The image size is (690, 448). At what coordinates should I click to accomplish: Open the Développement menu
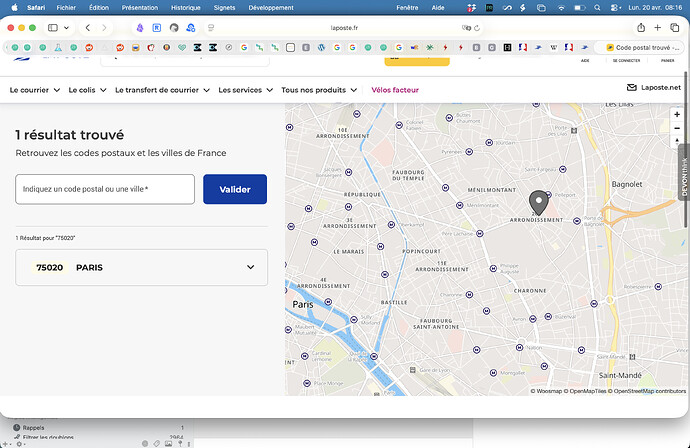point(271,7)
